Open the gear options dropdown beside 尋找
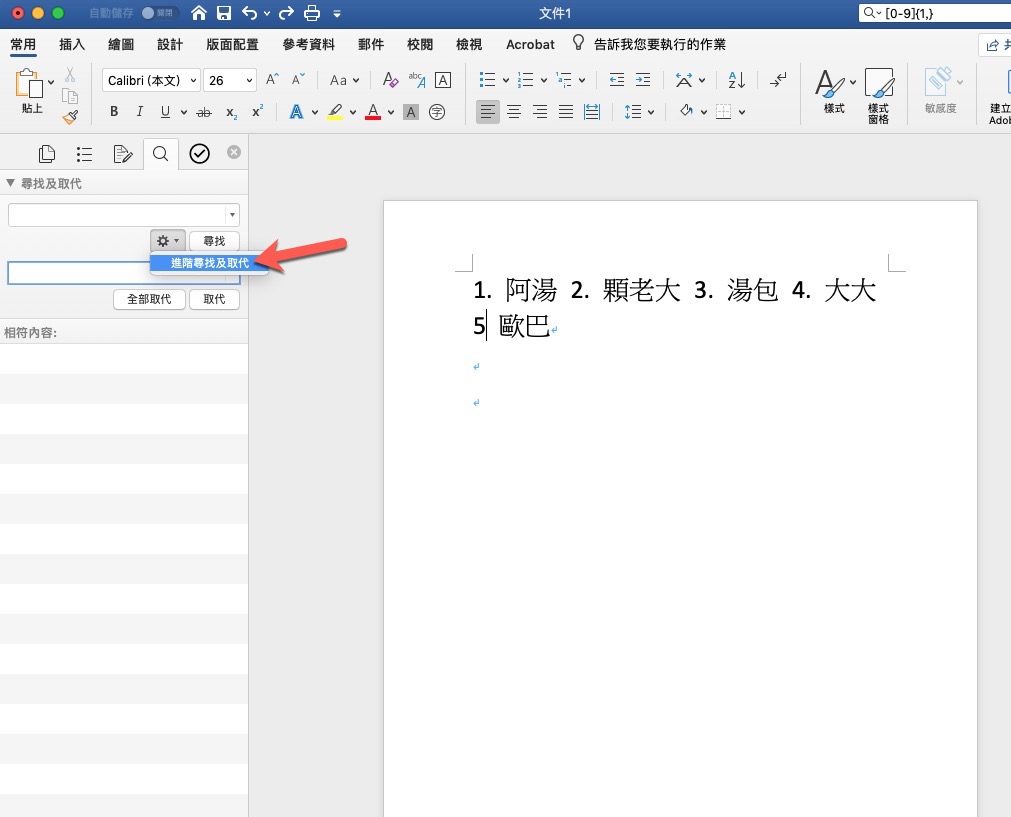Screen dimensions: 1011x817 click(x=167, y=241)
